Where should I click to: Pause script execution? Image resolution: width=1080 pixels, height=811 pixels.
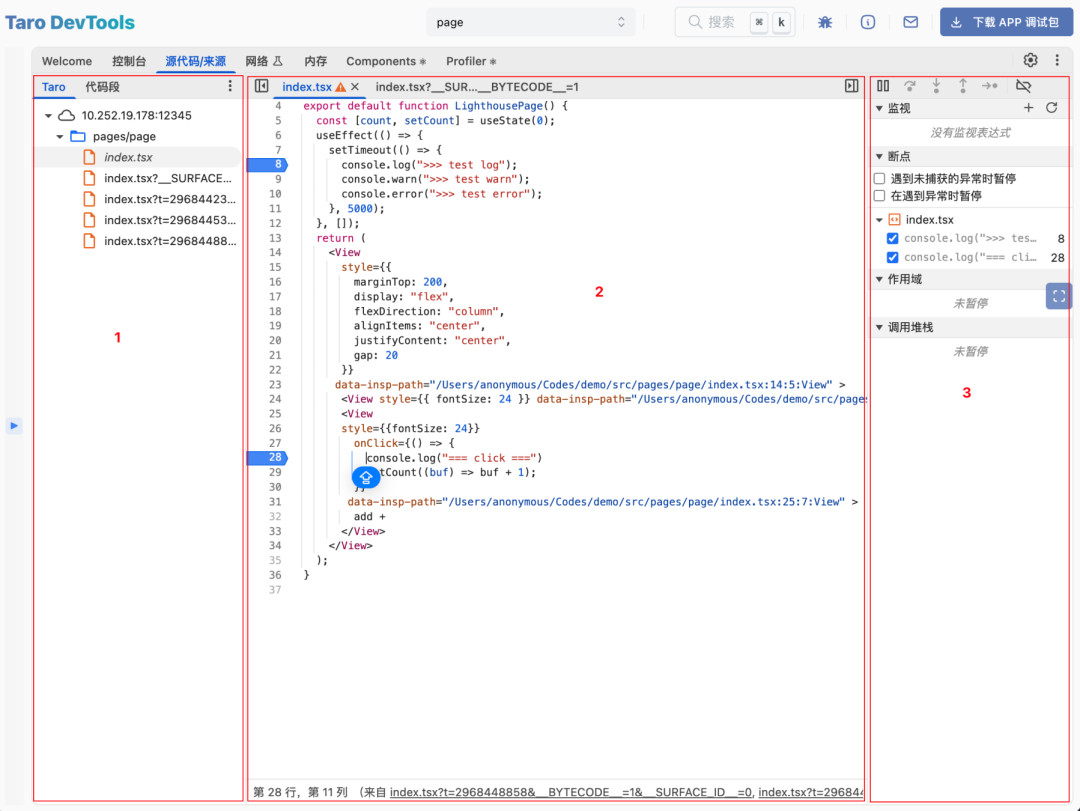coord(883,85)
